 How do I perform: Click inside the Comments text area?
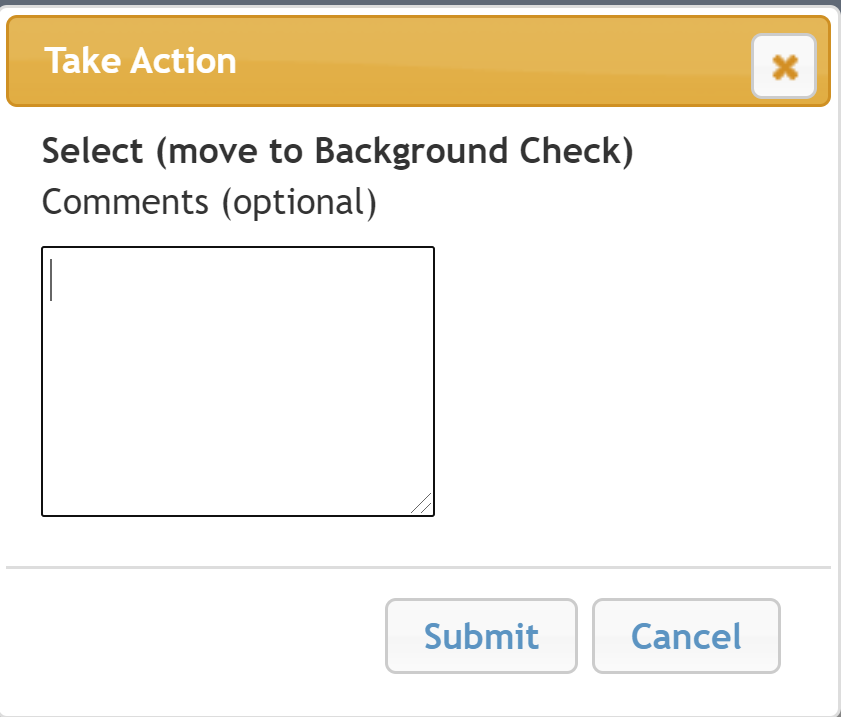tap(238, 381)
